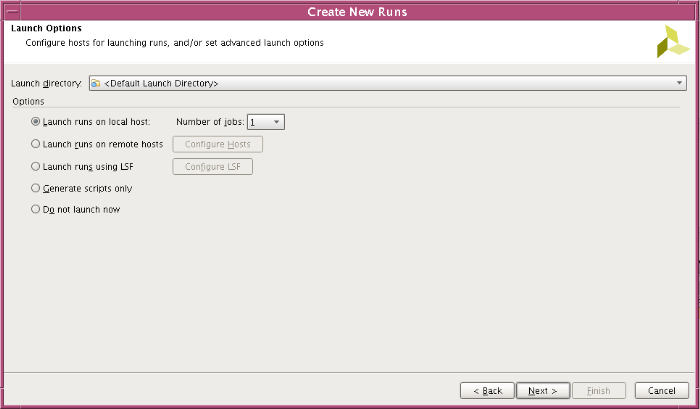Choose Do not launch now
Viewport: 700px width, 409px height.
[x=37, y=210]
